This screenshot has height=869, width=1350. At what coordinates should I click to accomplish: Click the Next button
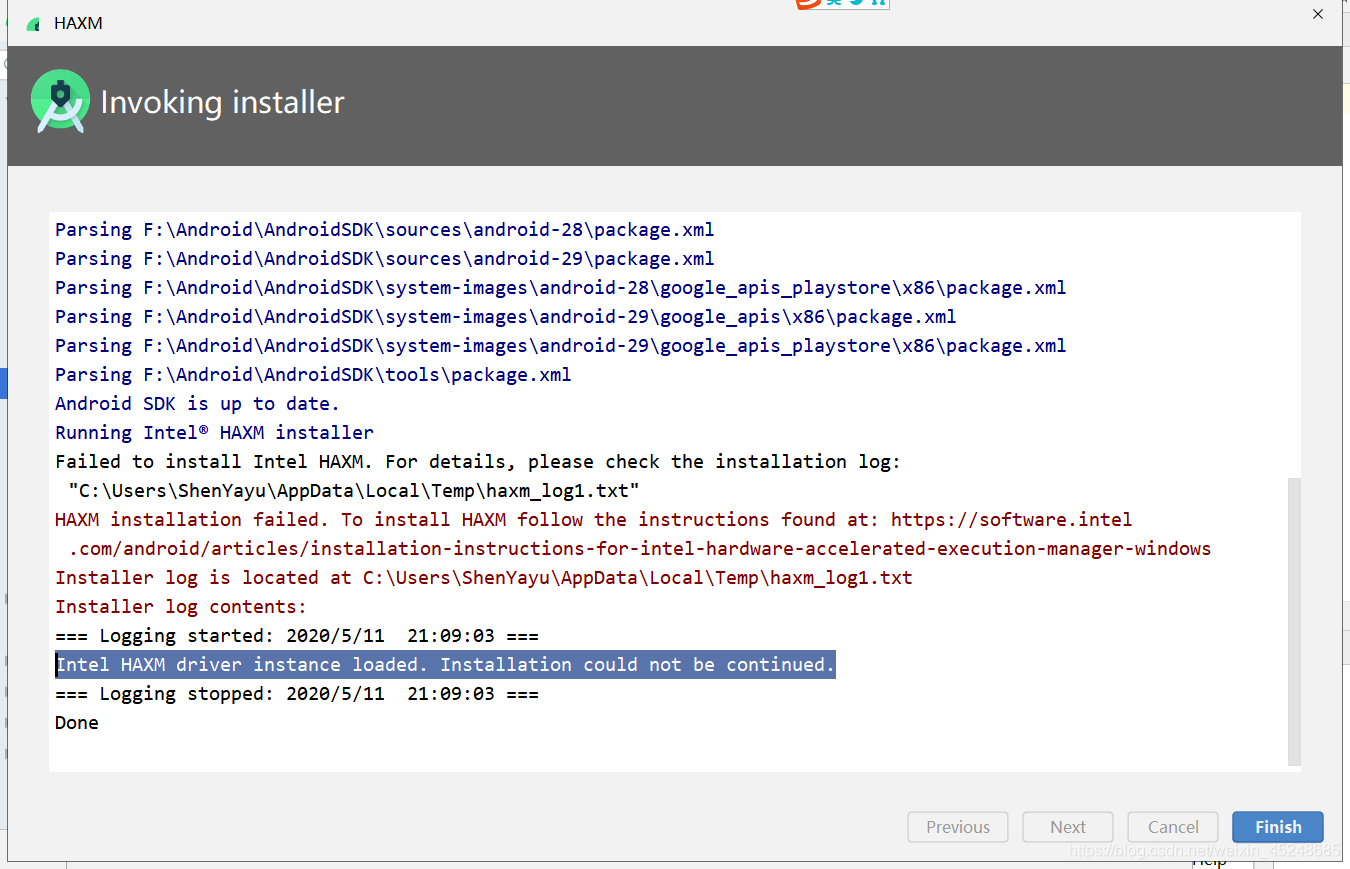1067,827
